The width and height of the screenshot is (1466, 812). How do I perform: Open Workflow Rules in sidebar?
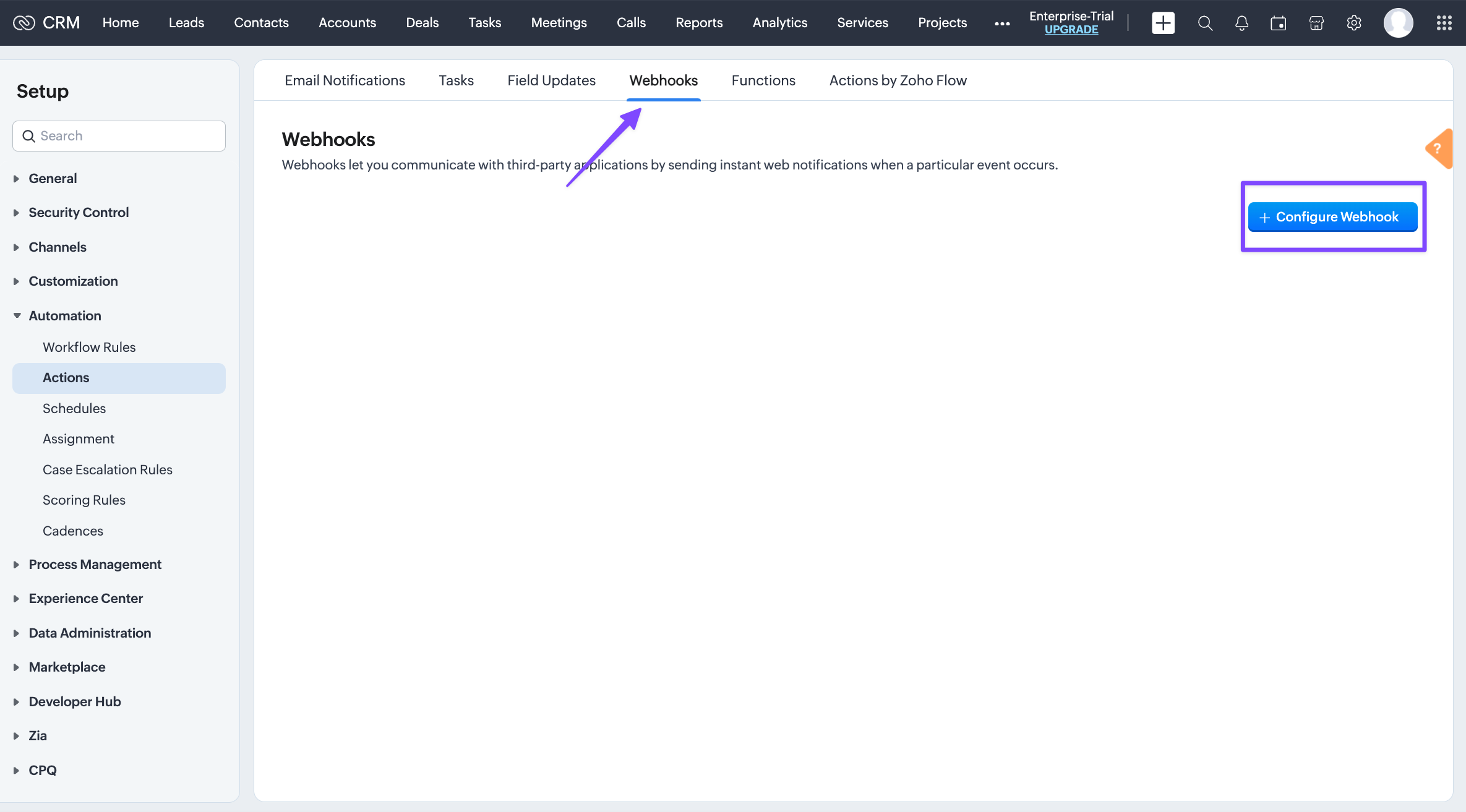click(89, 348)
